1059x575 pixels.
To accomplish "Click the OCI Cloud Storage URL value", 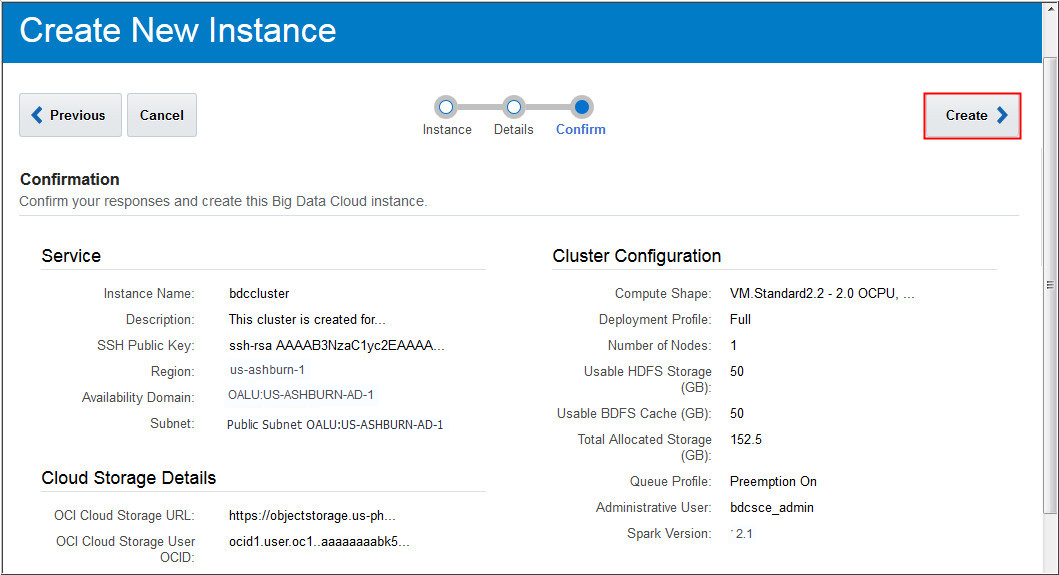I will pos(312,516).
